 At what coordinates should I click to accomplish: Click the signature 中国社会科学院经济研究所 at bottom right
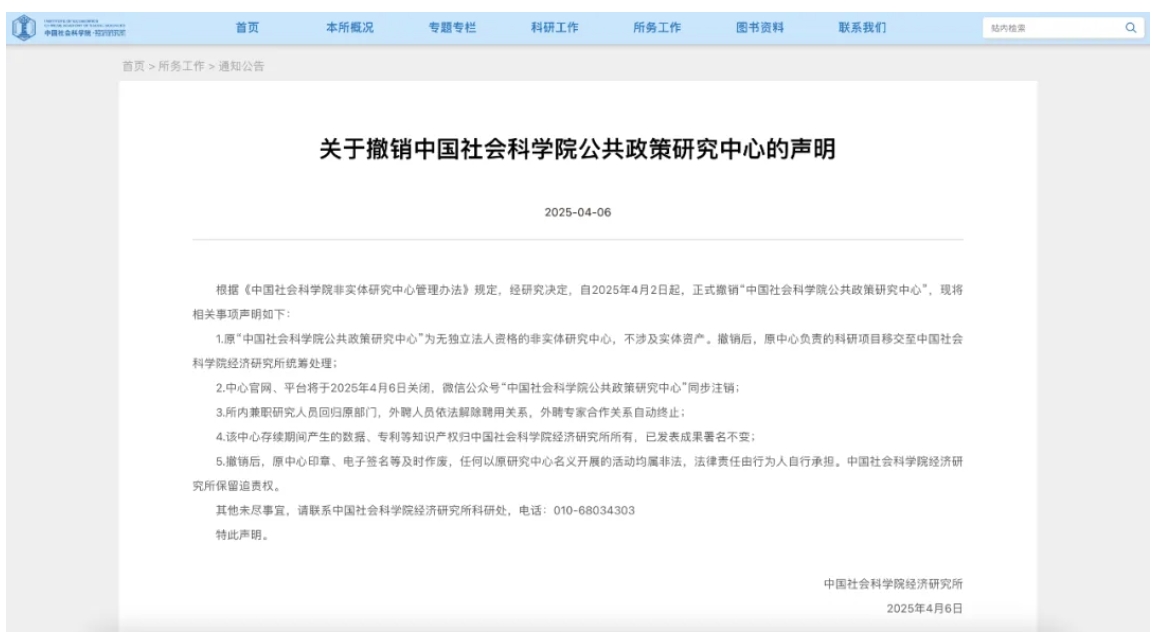[x=893, y=584]
